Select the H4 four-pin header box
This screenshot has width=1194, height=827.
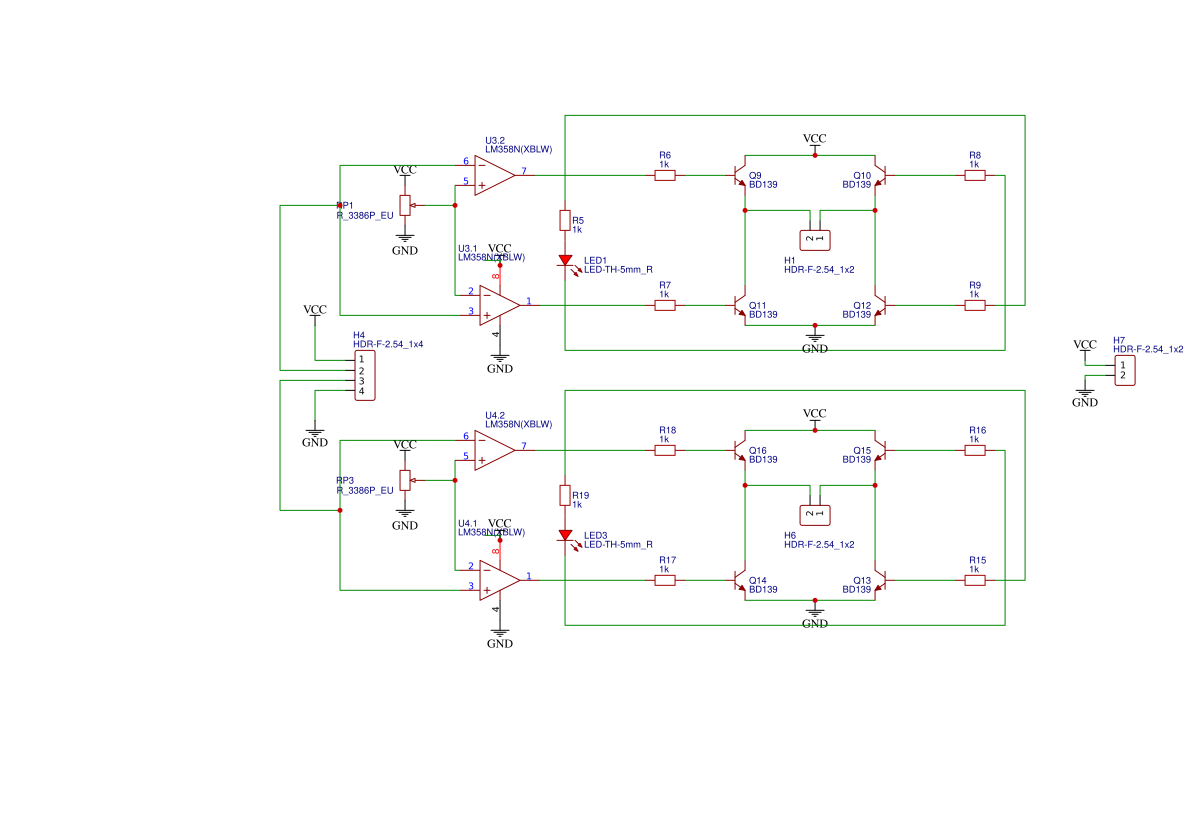point(365,375)
